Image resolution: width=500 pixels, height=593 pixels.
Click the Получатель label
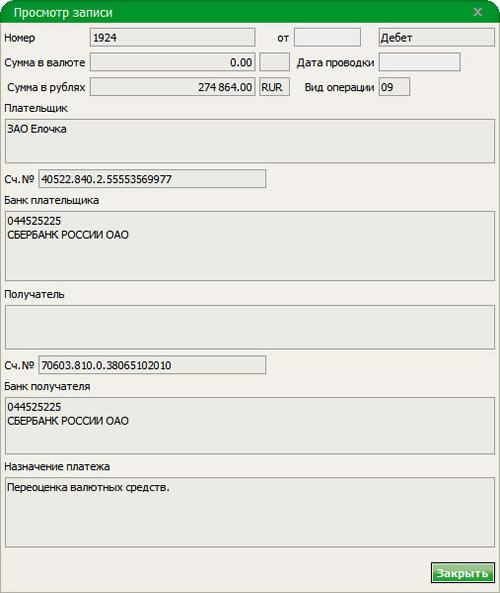pos(34,294)
